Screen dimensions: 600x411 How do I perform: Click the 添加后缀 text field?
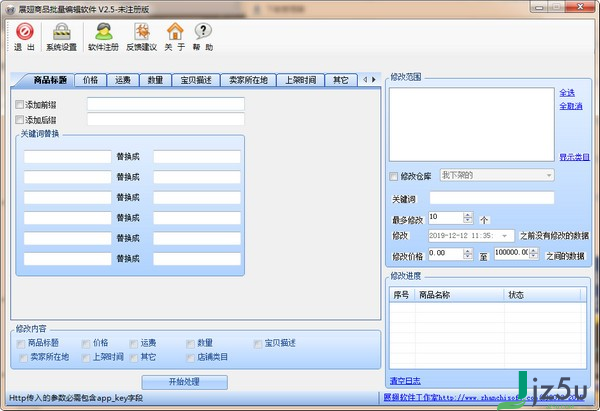(166, 119)
